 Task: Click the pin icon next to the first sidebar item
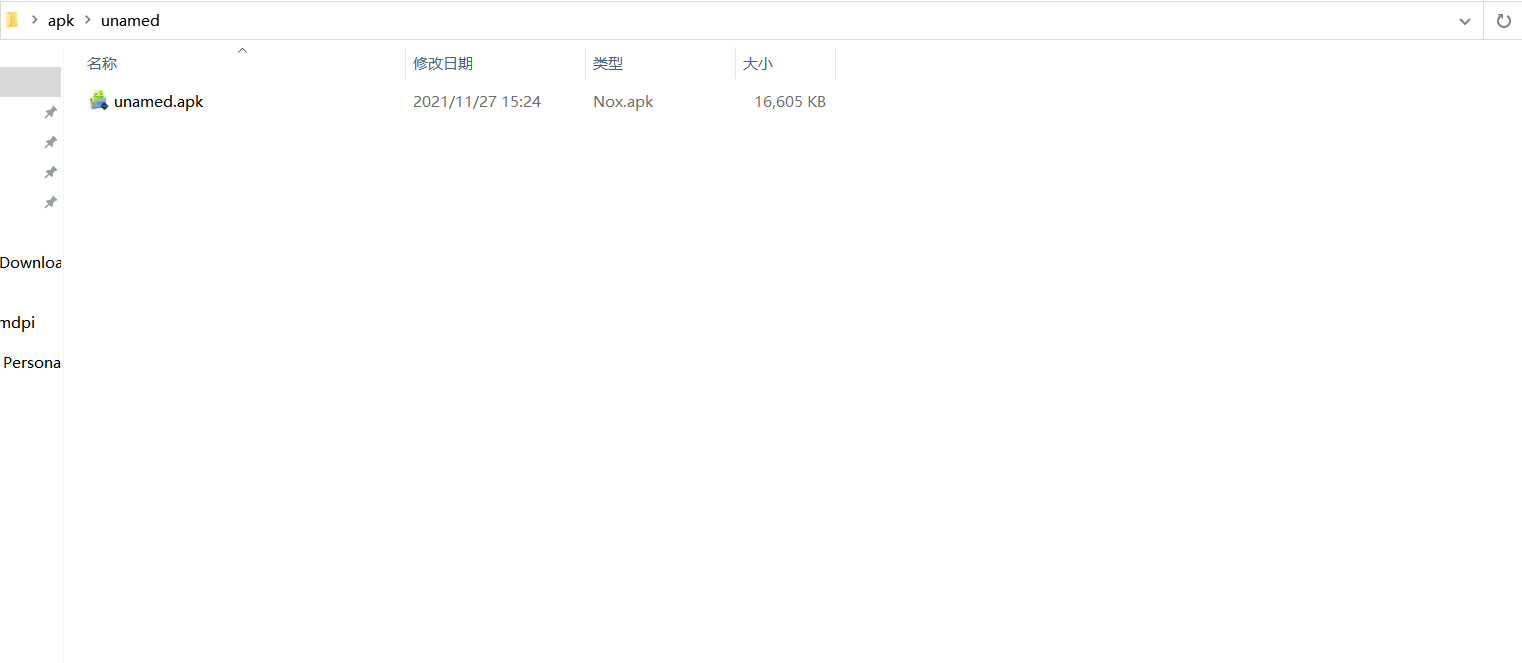click(50, 112)
